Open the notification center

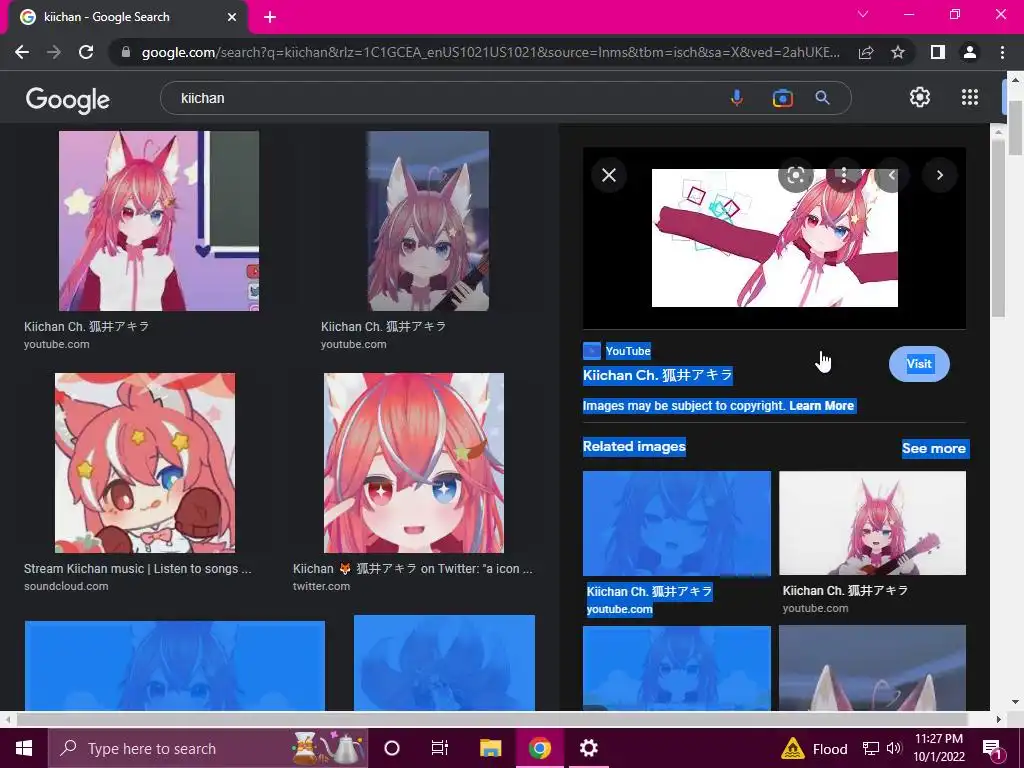(993, 748)
